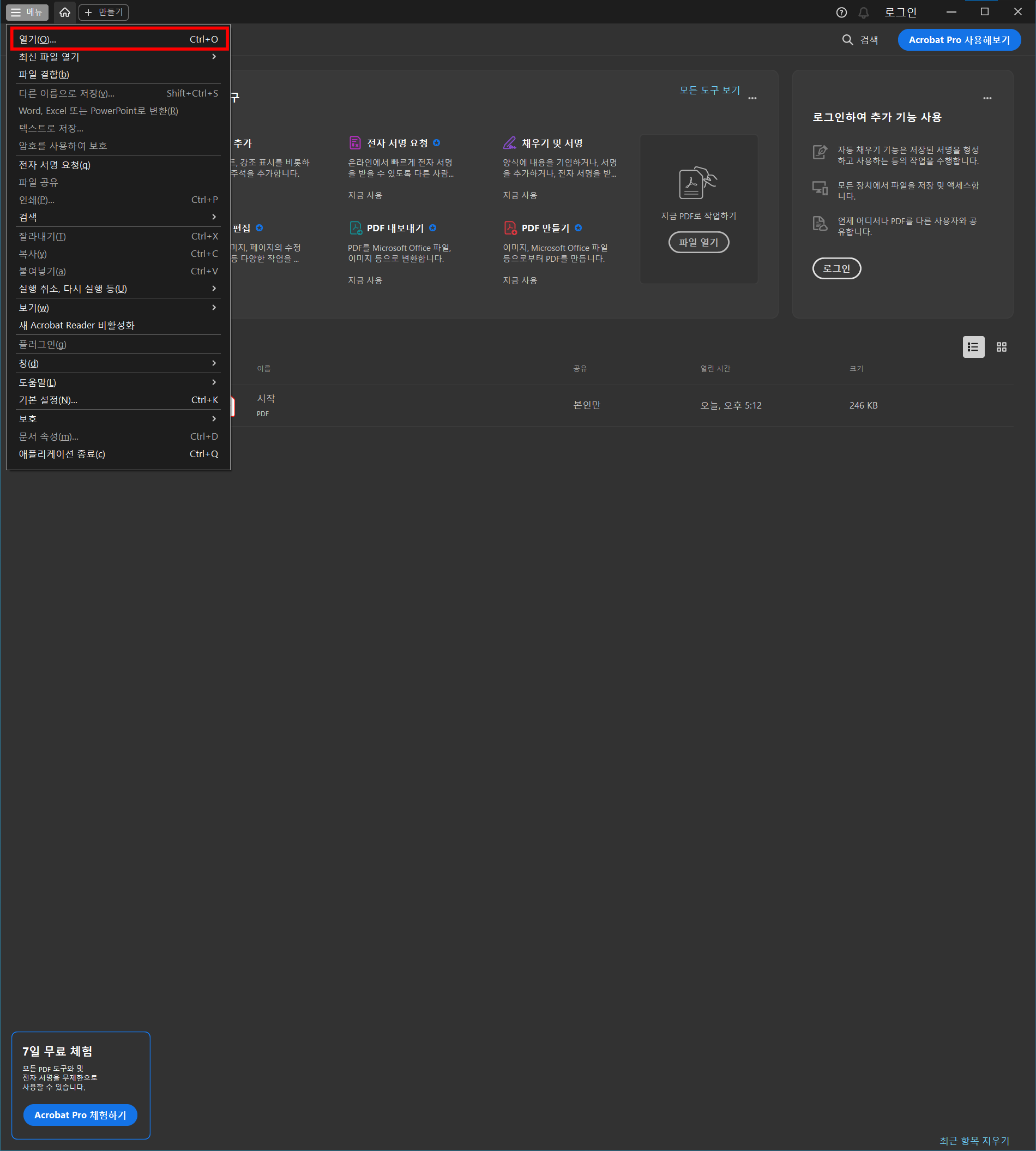Open tools panel more options ellipsis
This screenshot has height=1151, width=1036.
point(752,98)
